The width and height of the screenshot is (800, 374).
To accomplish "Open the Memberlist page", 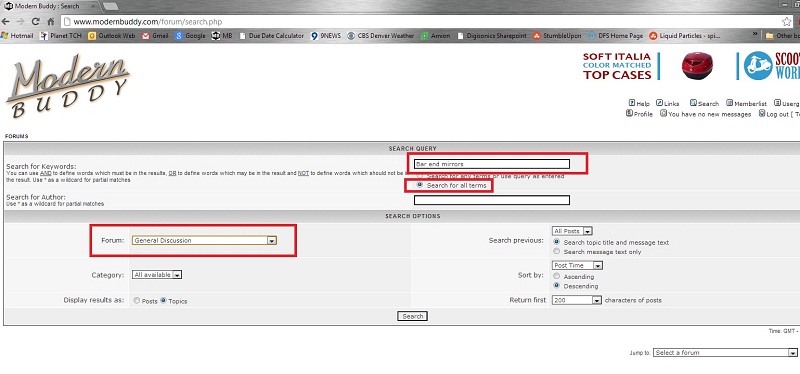I will click(x=746, y=103).
